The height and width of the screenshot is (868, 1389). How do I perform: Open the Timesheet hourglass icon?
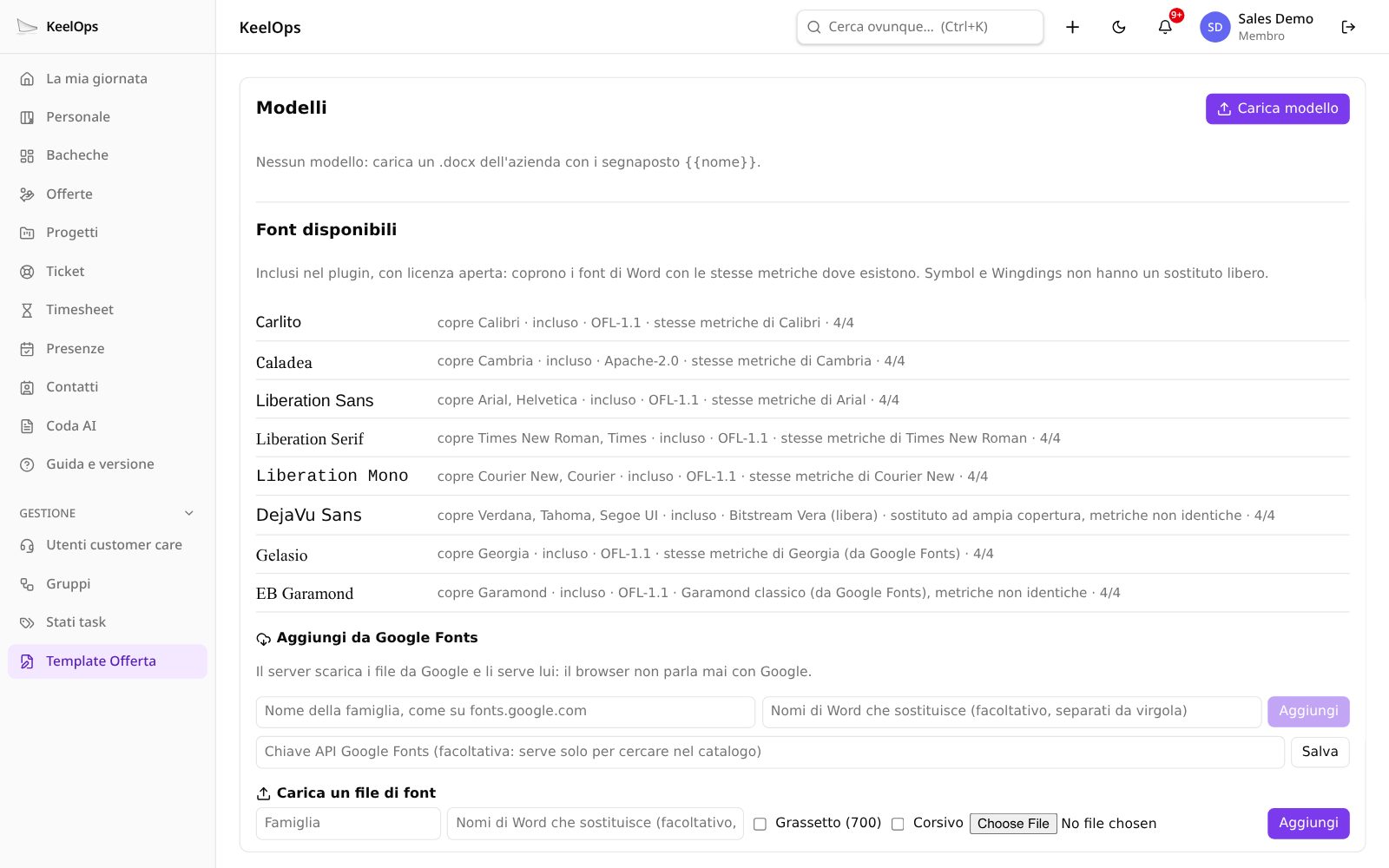coord(27,310)
